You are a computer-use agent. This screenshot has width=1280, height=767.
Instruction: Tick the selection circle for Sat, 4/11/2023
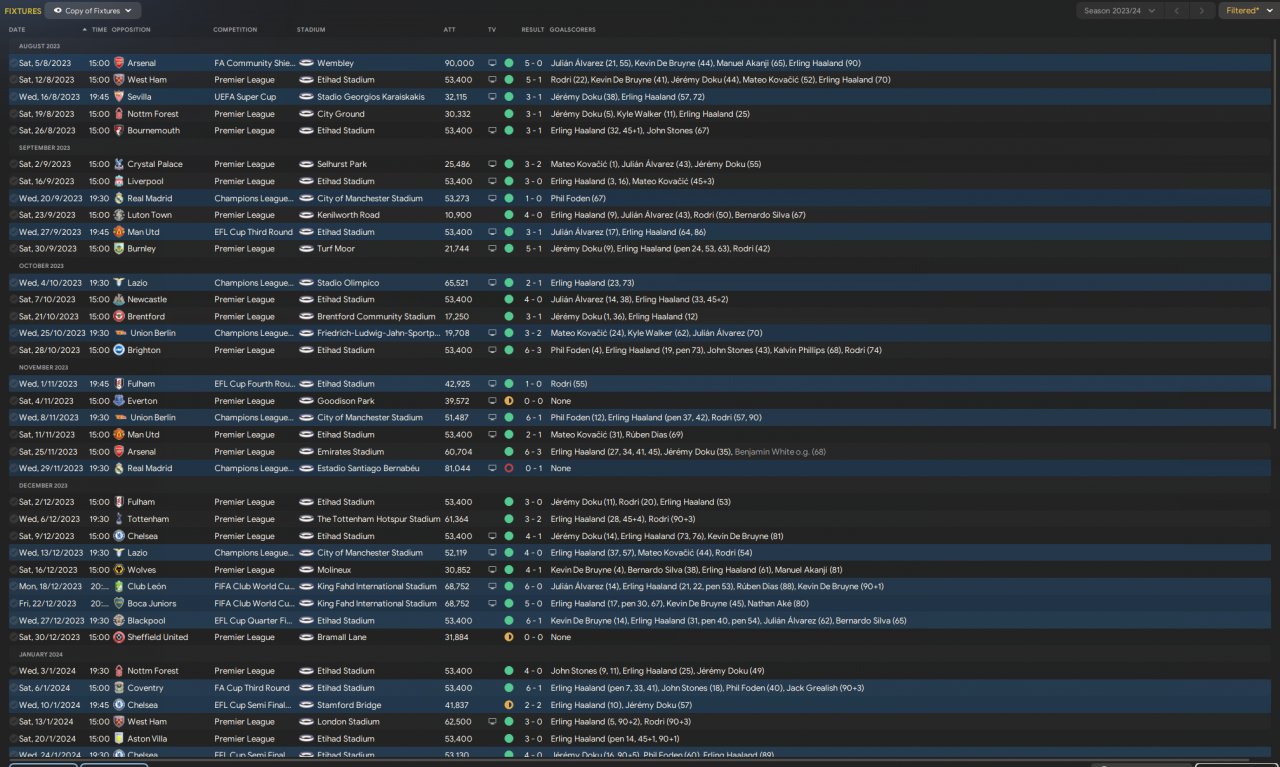click(x=14, y=401)
